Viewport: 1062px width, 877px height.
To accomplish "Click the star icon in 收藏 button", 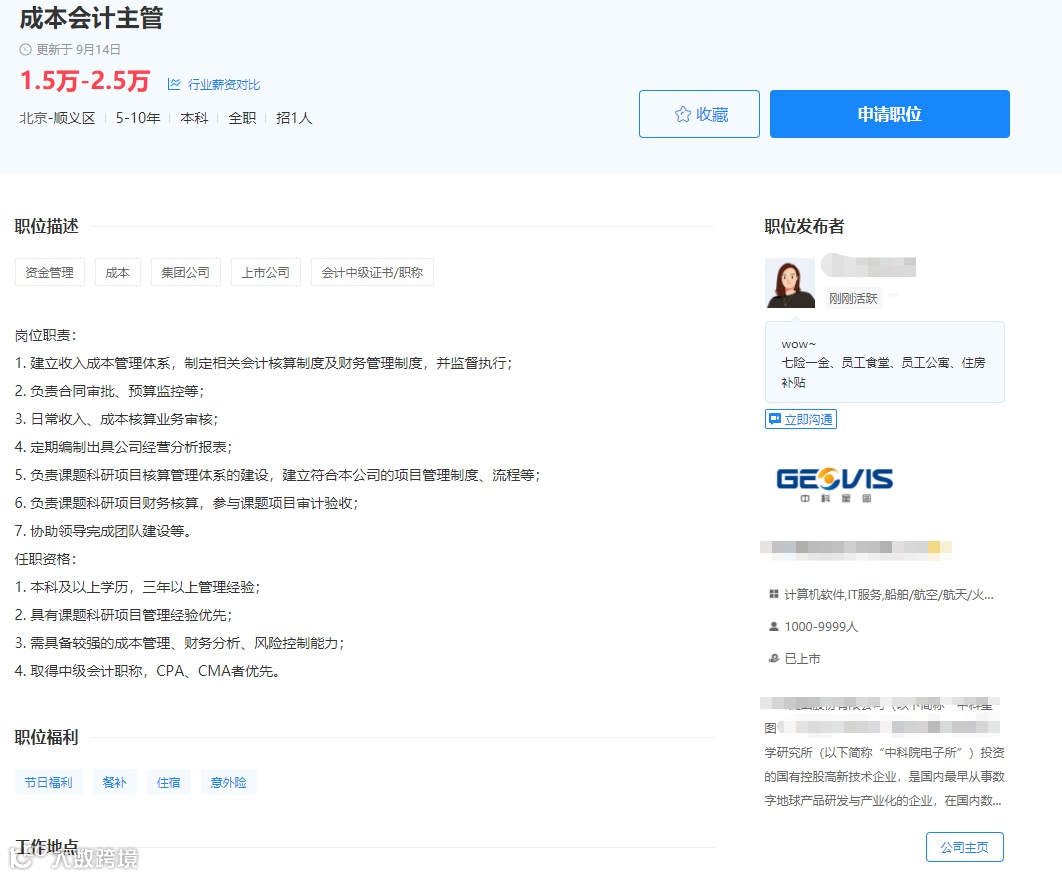I will click(683, 114).
